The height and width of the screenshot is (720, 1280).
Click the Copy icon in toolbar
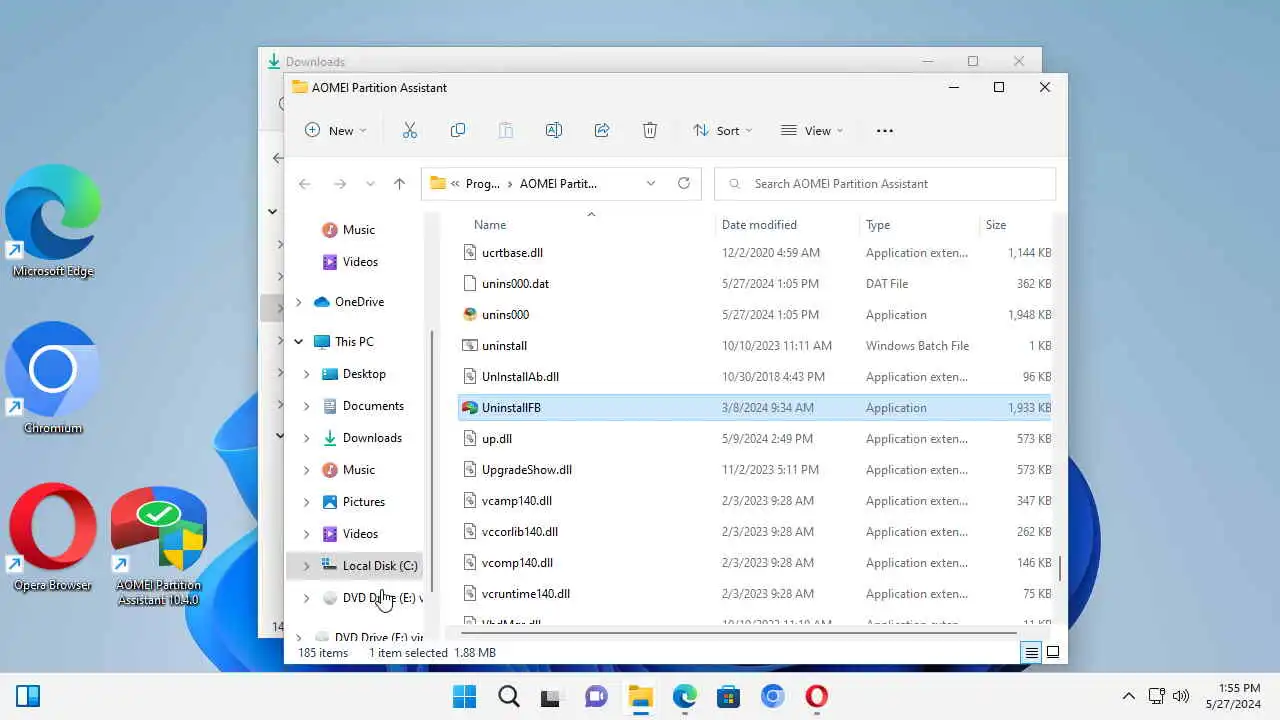point(458,130)
